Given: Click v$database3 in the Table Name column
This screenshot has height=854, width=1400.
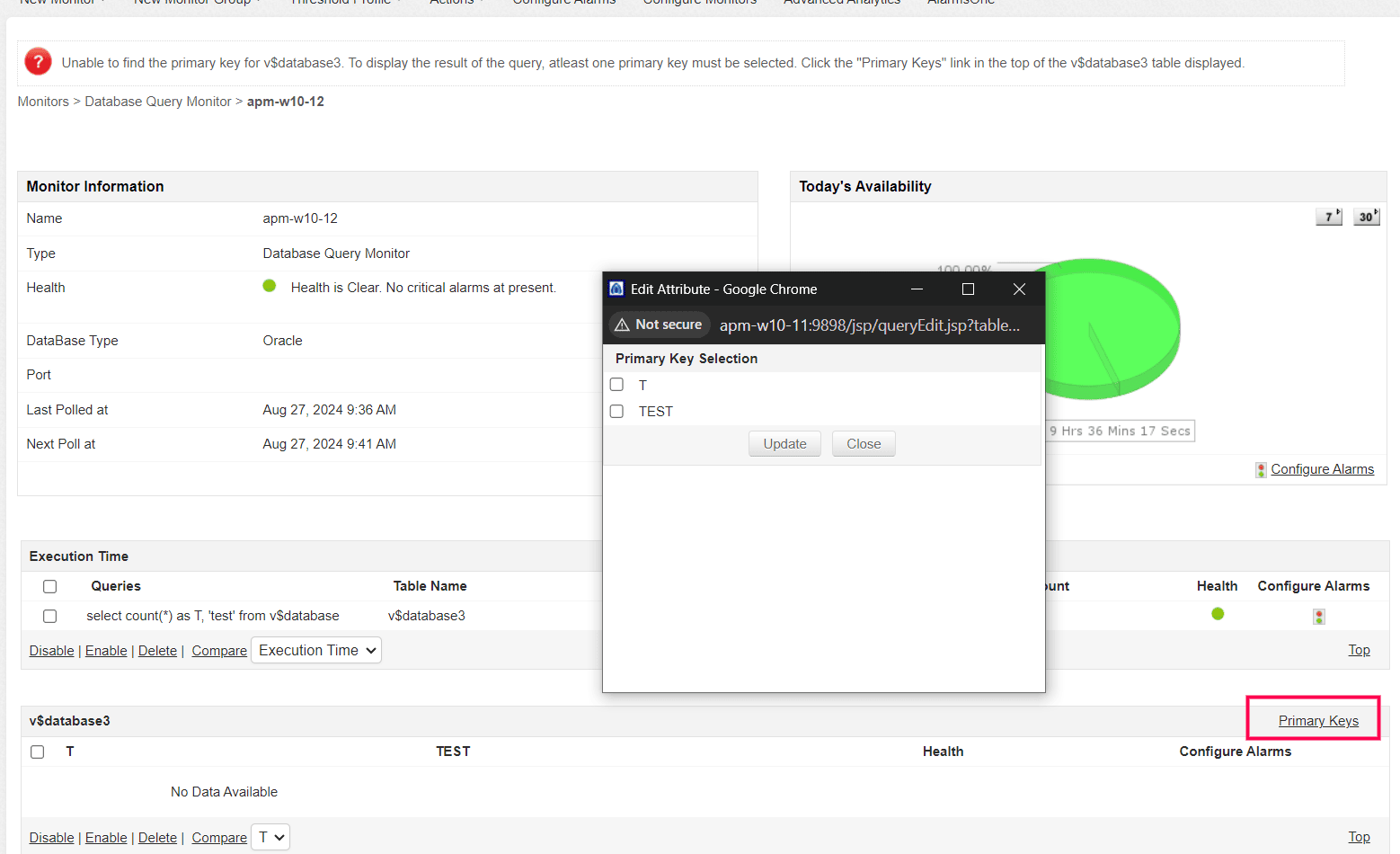Looking at the screenshot, I should (x=427, y=616).
